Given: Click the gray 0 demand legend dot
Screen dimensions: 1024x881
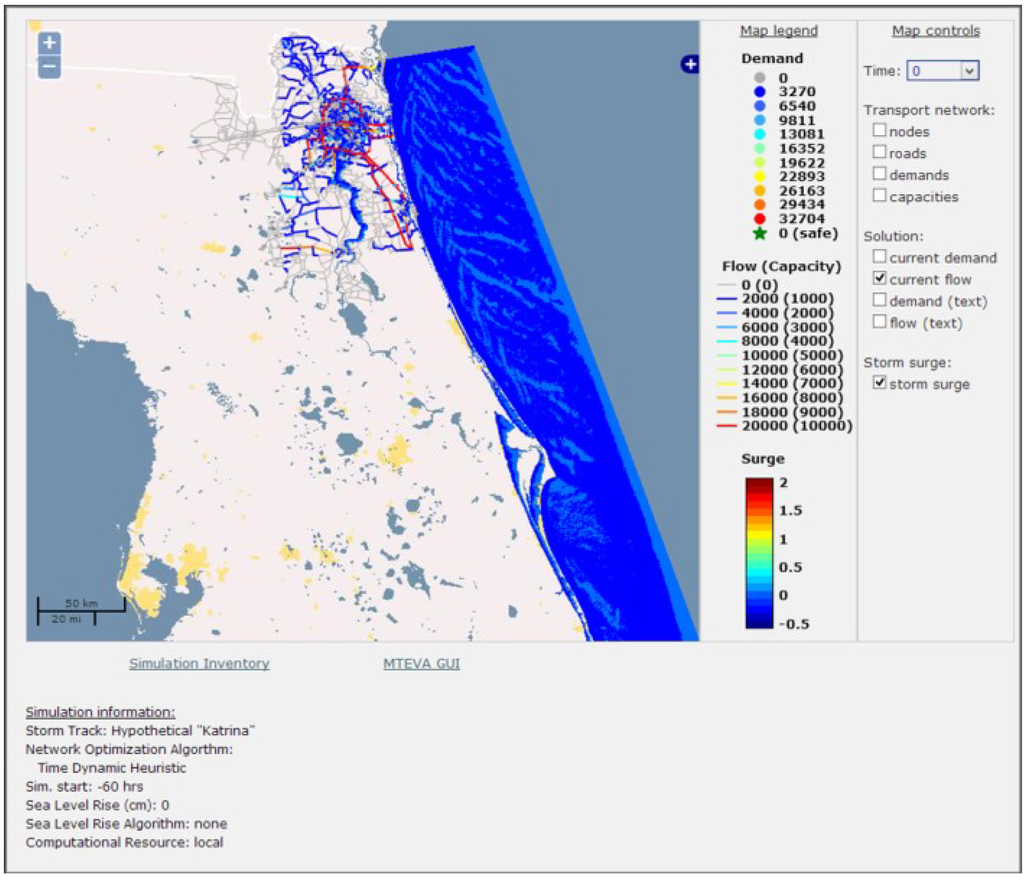Looking at the screenshot, I should pos(759,77).
